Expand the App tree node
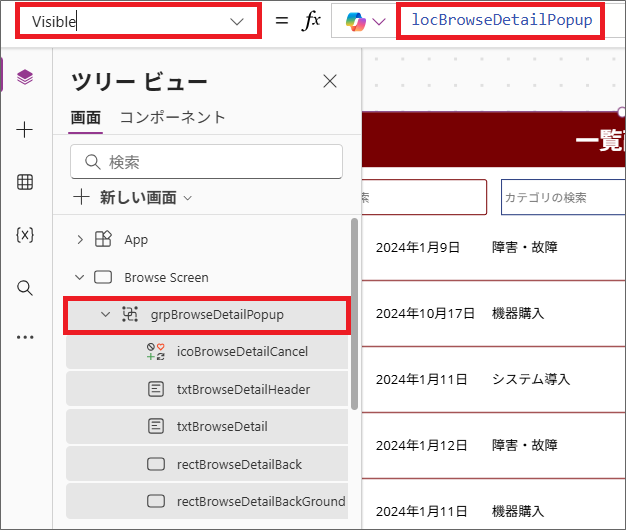Screen dimensions: 626x530 pos(81,240)
